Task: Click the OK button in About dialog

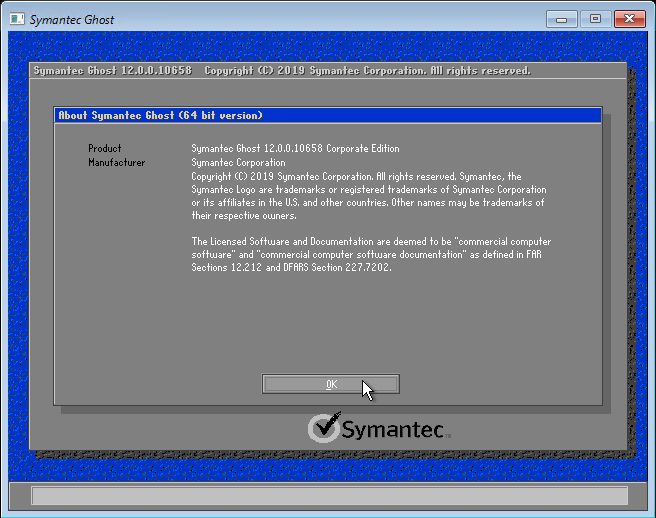Action: pos(331,384)
